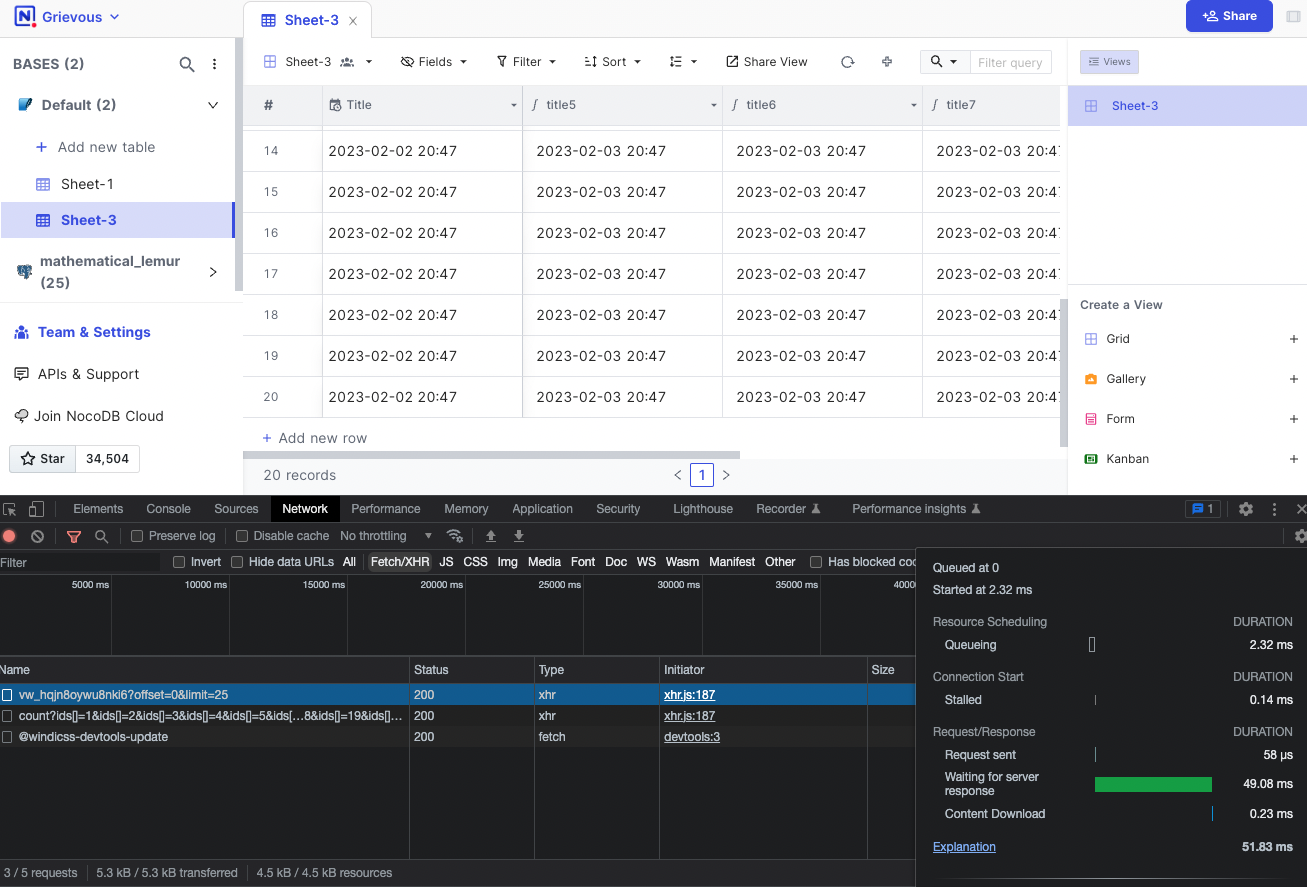Add a Kanban view with plus icon

1294,459
